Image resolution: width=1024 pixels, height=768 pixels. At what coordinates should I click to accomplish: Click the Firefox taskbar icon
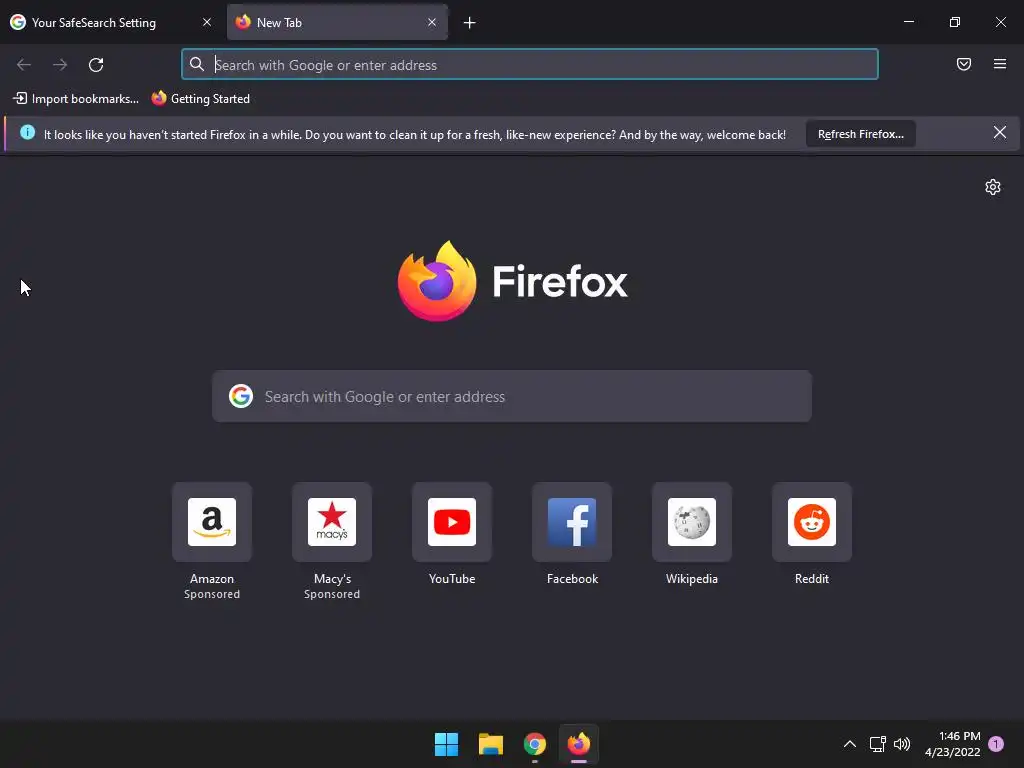click(579, 744)
